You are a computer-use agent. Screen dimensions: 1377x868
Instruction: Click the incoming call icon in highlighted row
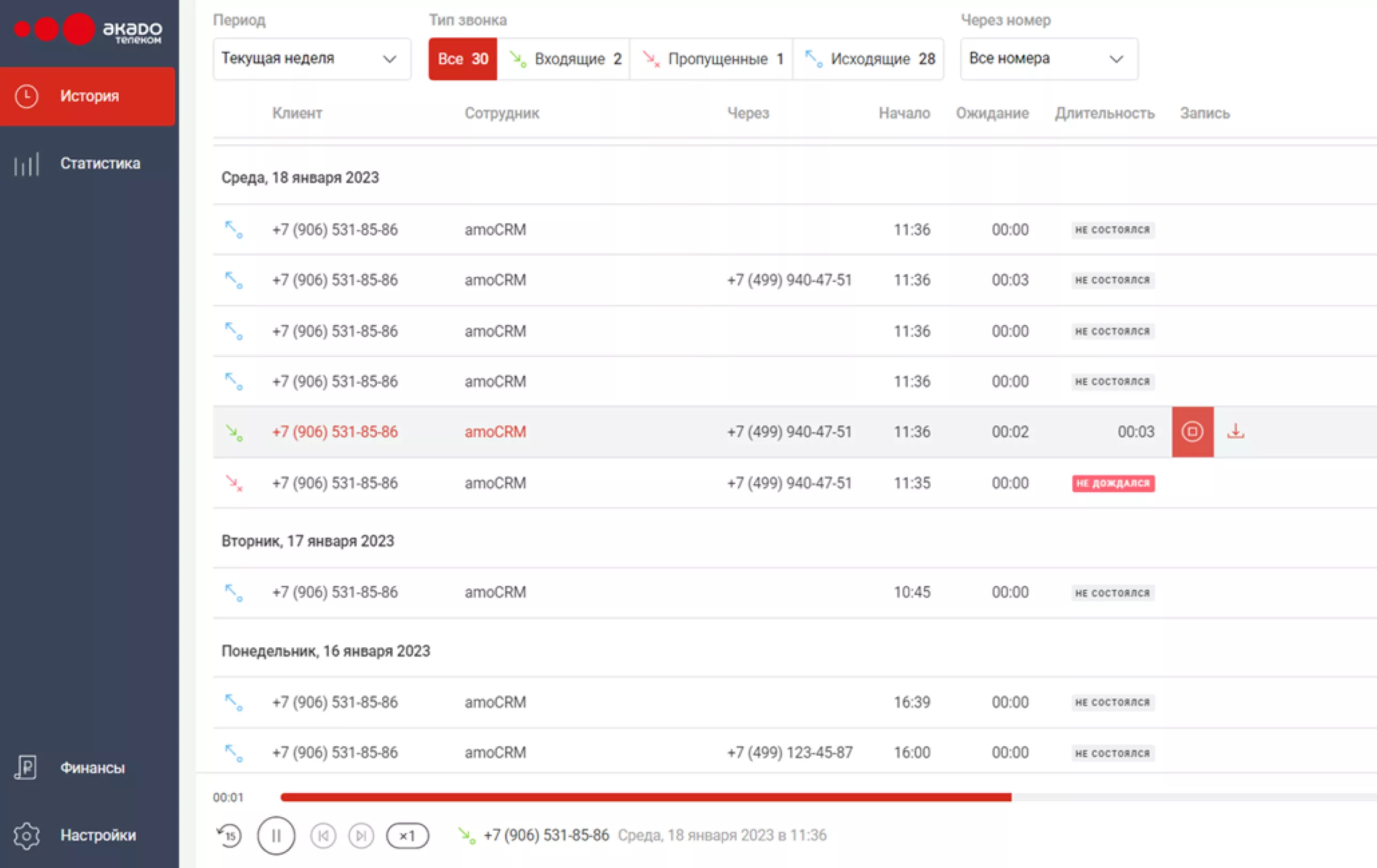pyautogui.click(x=234, y=433)
